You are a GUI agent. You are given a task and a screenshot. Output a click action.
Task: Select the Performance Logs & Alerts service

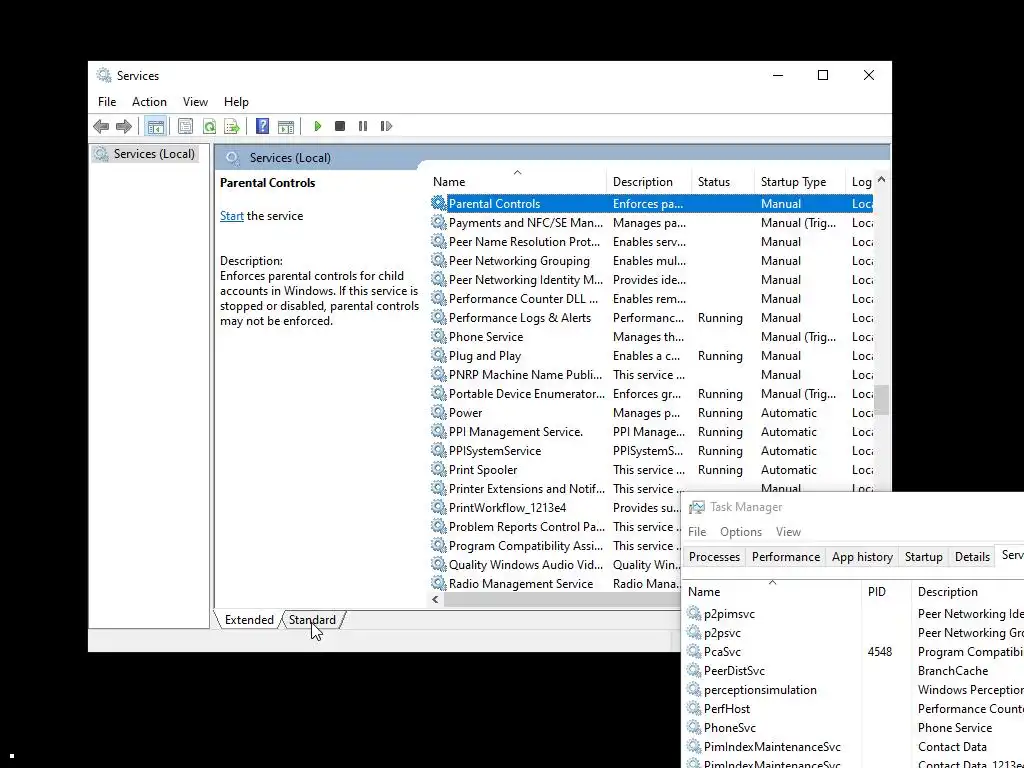(x=651, y=317)
